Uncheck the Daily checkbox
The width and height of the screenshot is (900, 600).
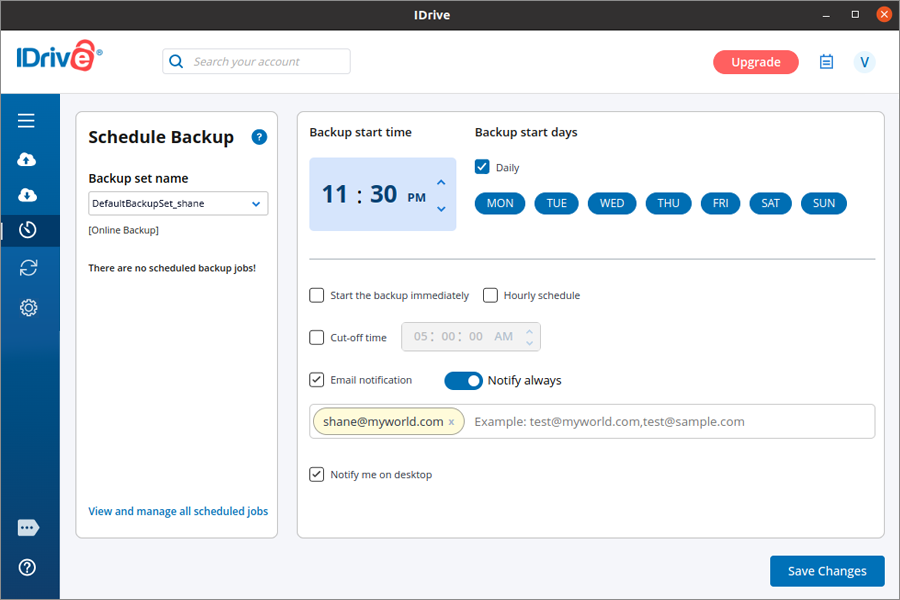pos(482,167)
